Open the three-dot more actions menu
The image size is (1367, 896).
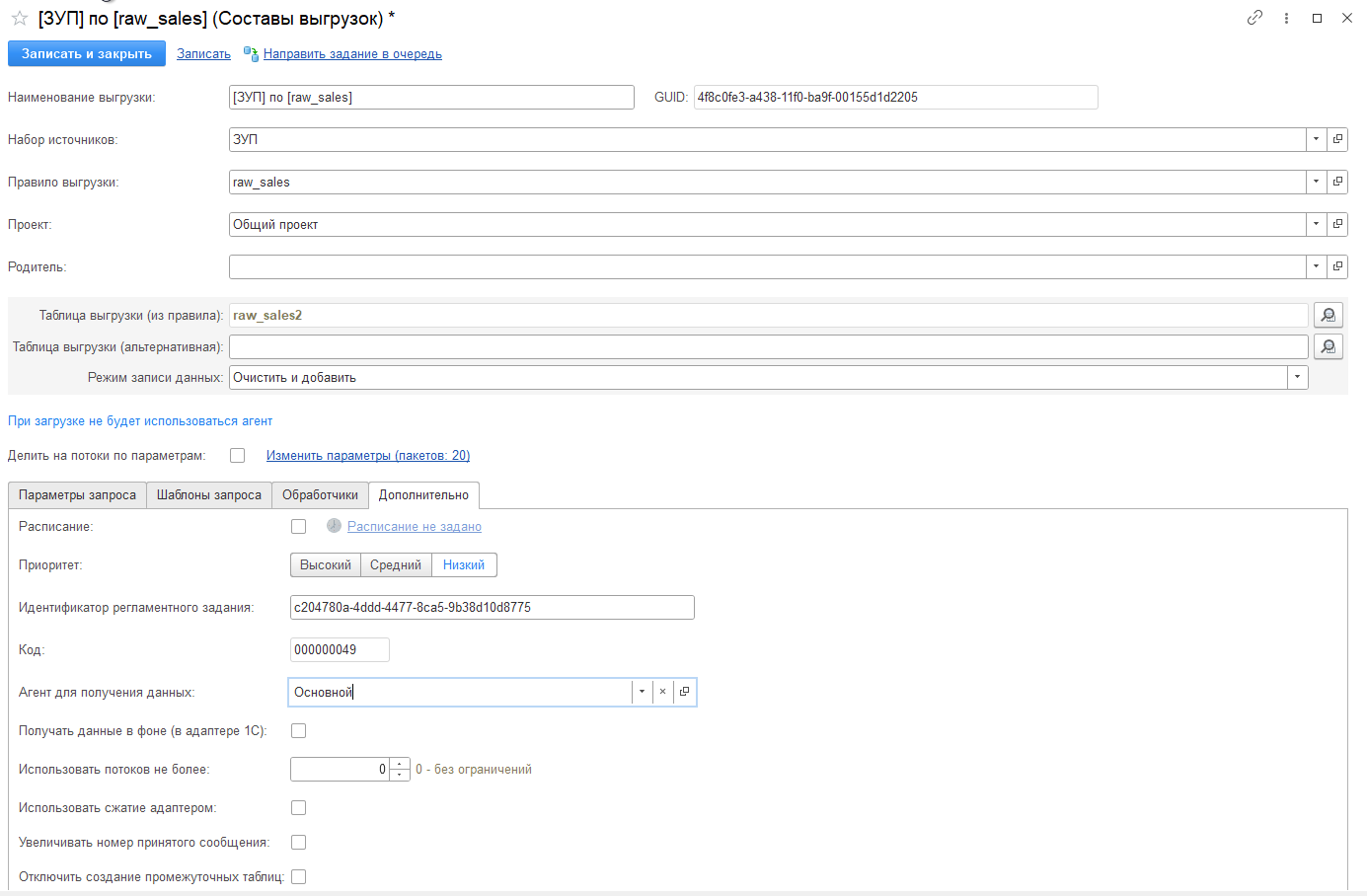click(x=1286, y=18)
